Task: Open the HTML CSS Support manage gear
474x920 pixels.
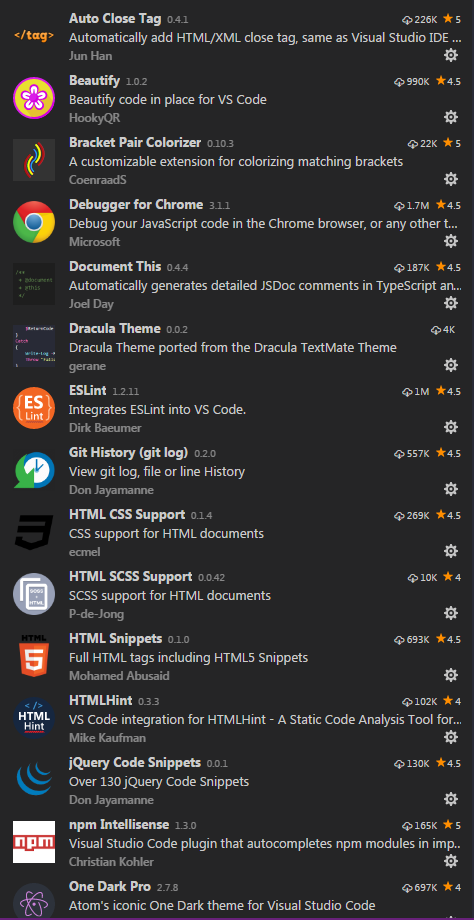Action: [451, 551]
